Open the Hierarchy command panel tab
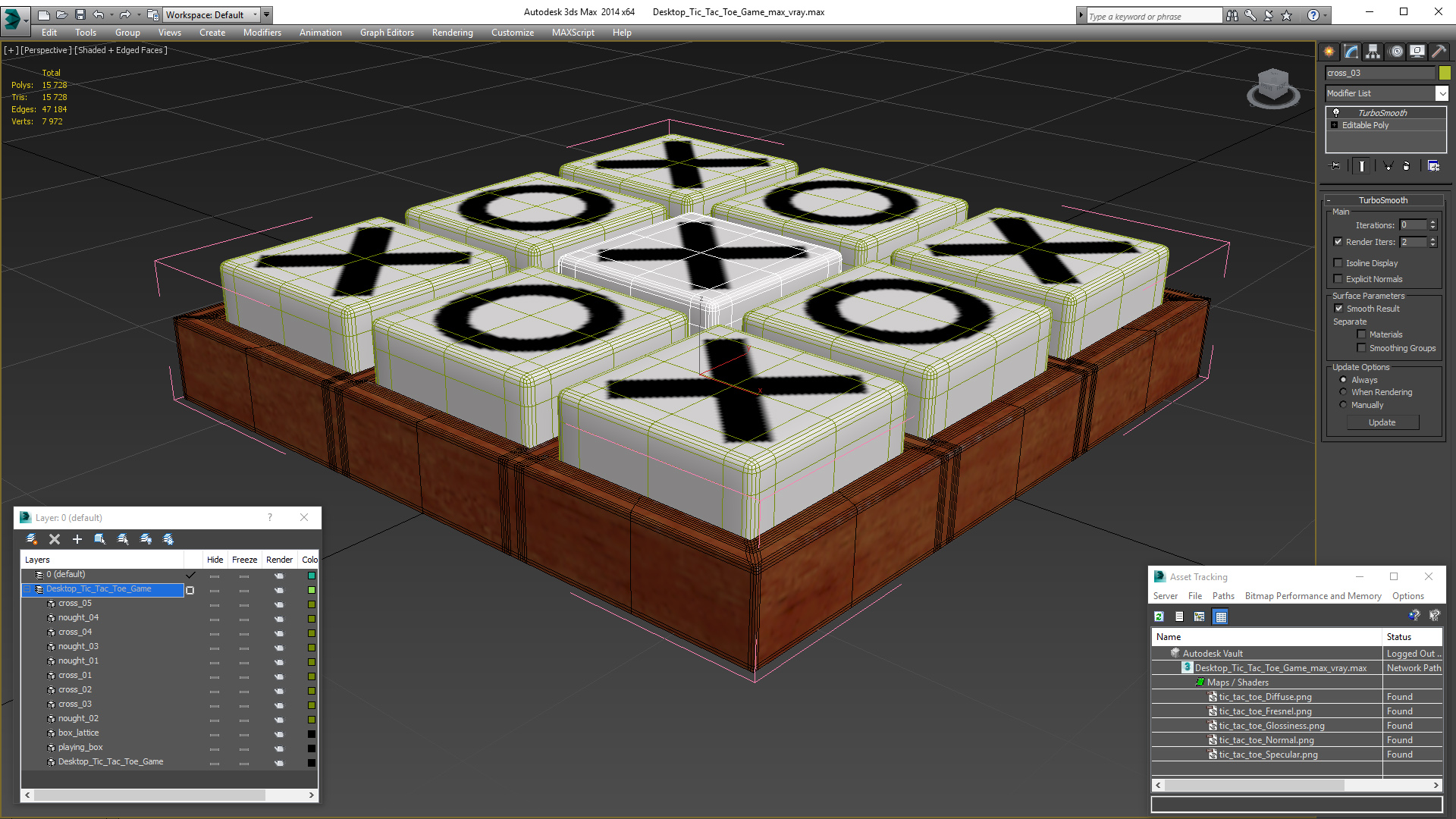 tap(1373, 52)
